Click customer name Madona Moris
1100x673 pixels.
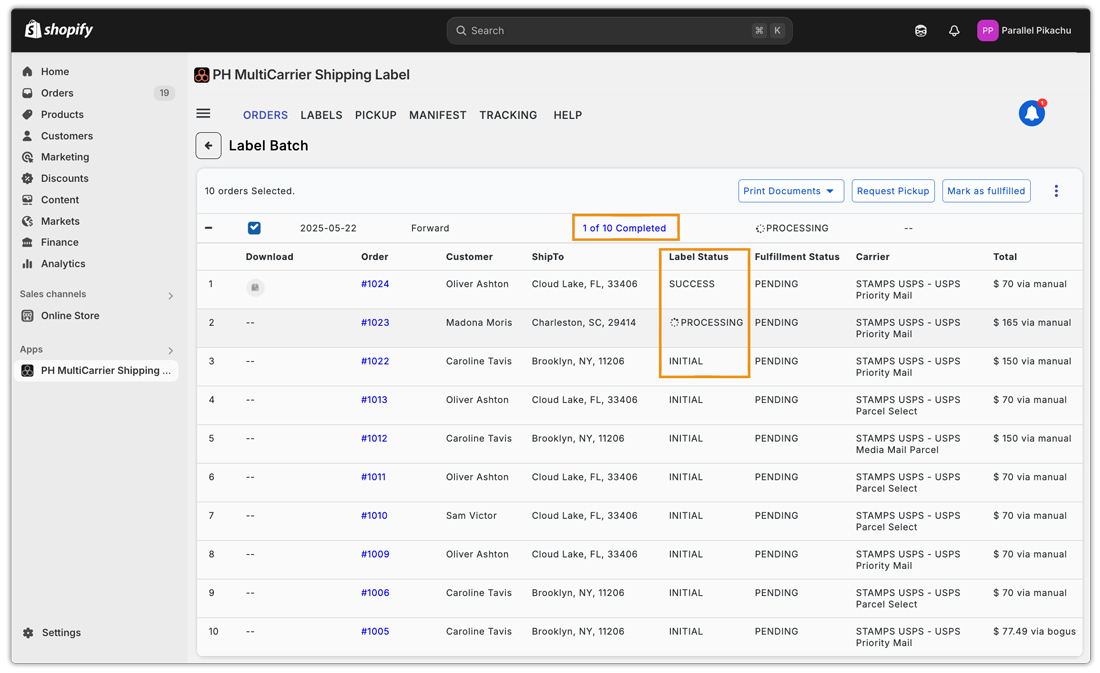pos(478,322)
